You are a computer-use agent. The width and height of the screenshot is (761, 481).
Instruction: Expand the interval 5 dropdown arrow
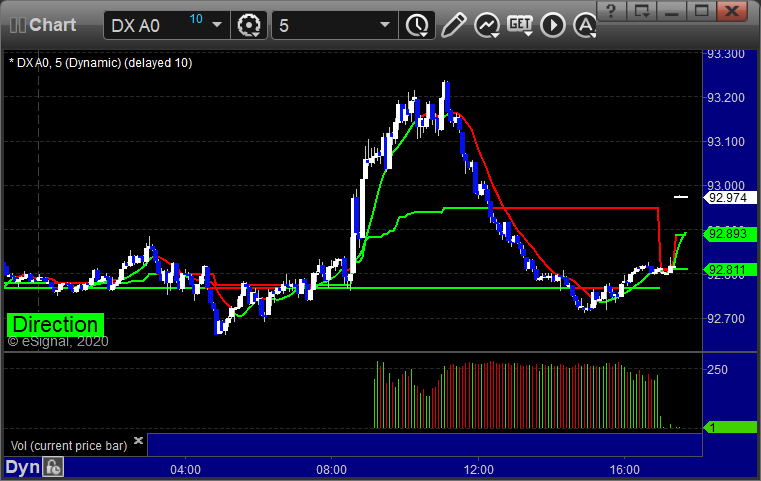tap(385, 25)
